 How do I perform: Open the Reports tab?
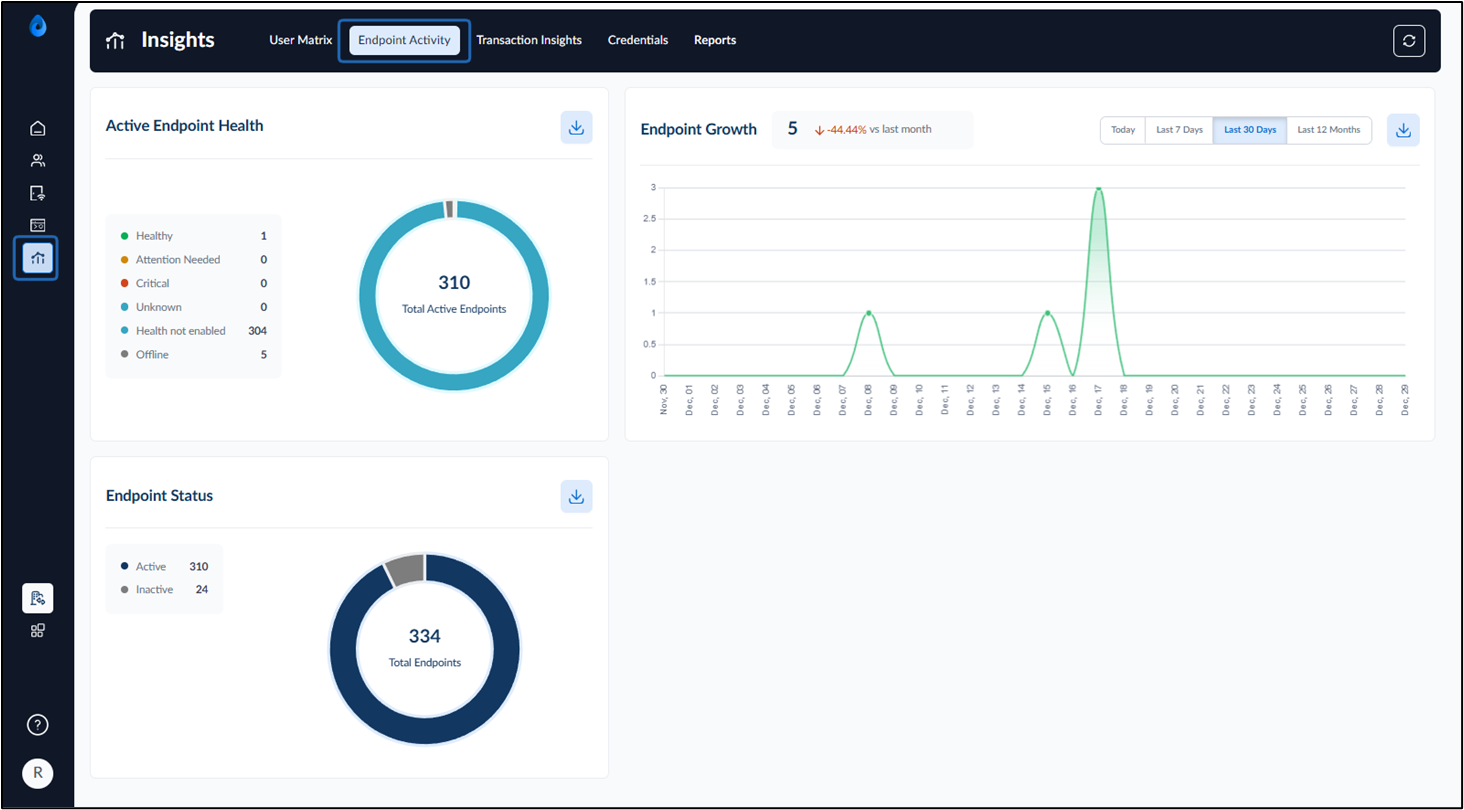click(x=715, y=40)
